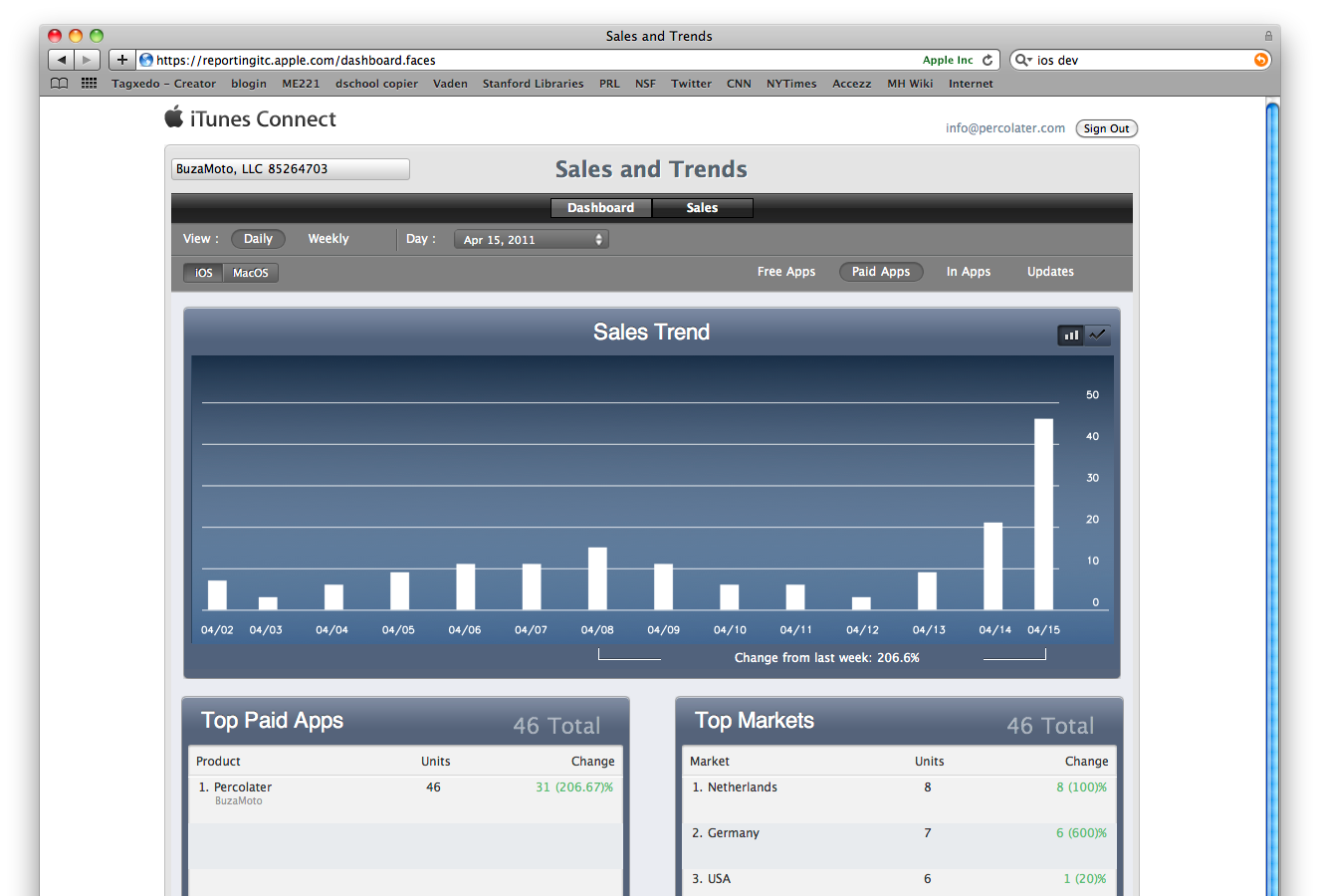
Task: Open the blogin bookmark
Action: (249, 84)
